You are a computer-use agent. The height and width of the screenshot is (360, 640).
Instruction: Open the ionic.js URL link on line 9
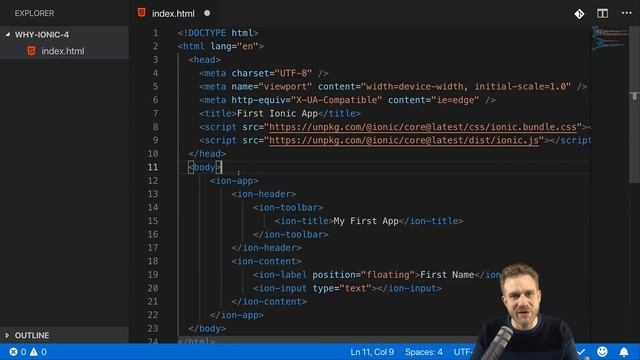(404, 140)
